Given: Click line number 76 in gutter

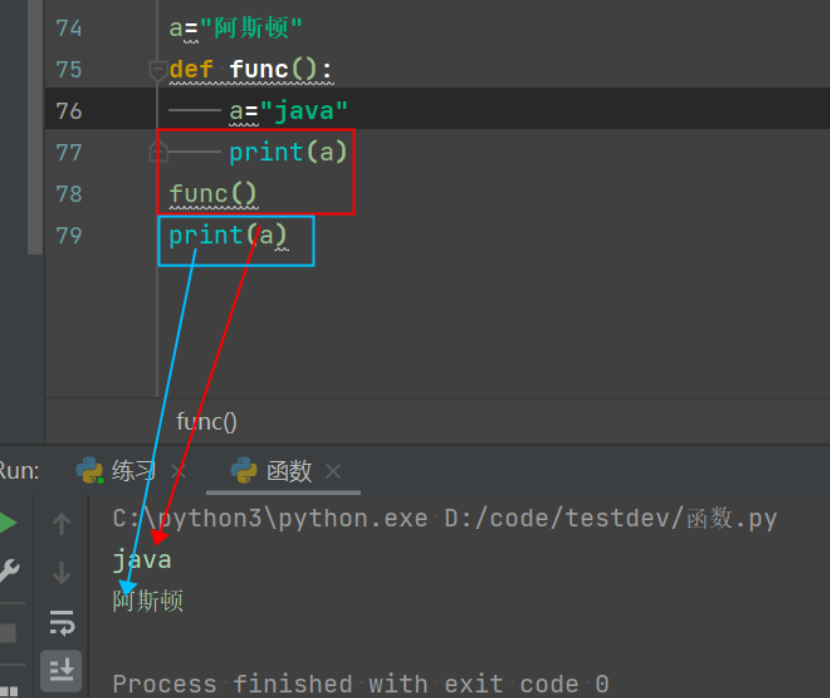Looking at the screenshot, I should pos(69,110).
